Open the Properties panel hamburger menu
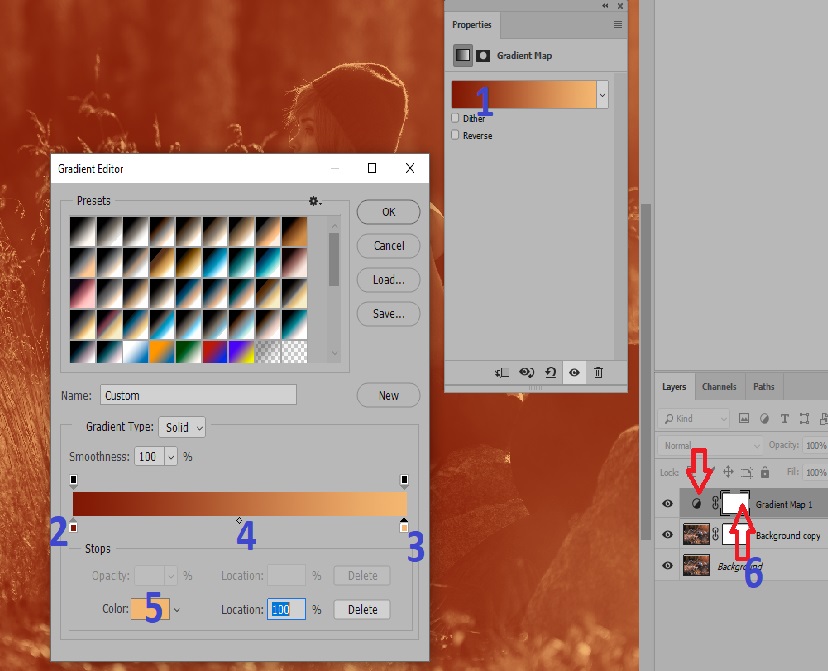828x671 pixels. click(x=618, y=24)
